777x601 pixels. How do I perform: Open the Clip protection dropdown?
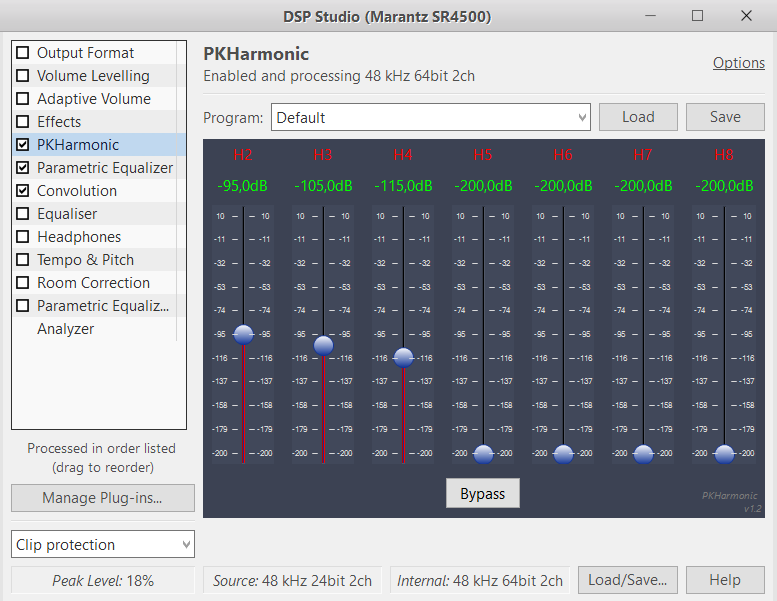point(103,545)
